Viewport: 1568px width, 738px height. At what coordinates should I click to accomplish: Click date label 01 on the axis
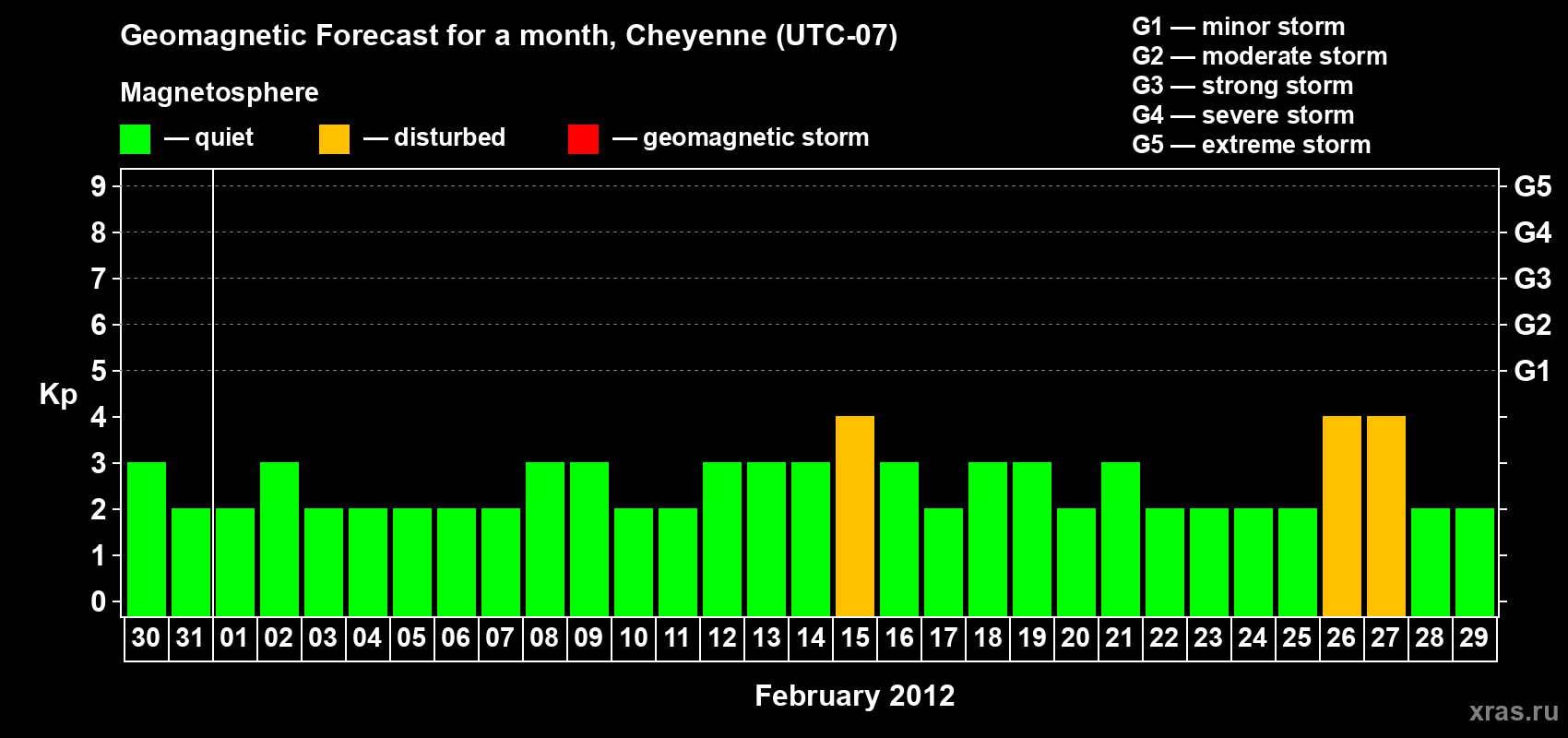(234, 638)
